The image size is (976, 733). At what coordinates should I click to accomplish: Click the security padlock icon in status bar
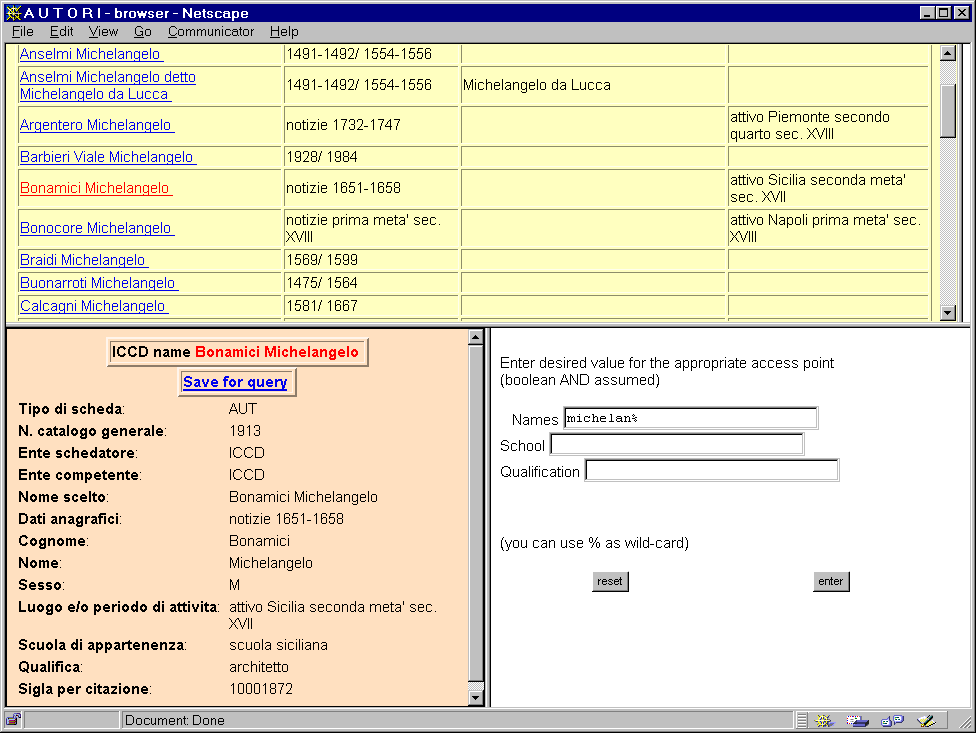click(x=13, y=720)
